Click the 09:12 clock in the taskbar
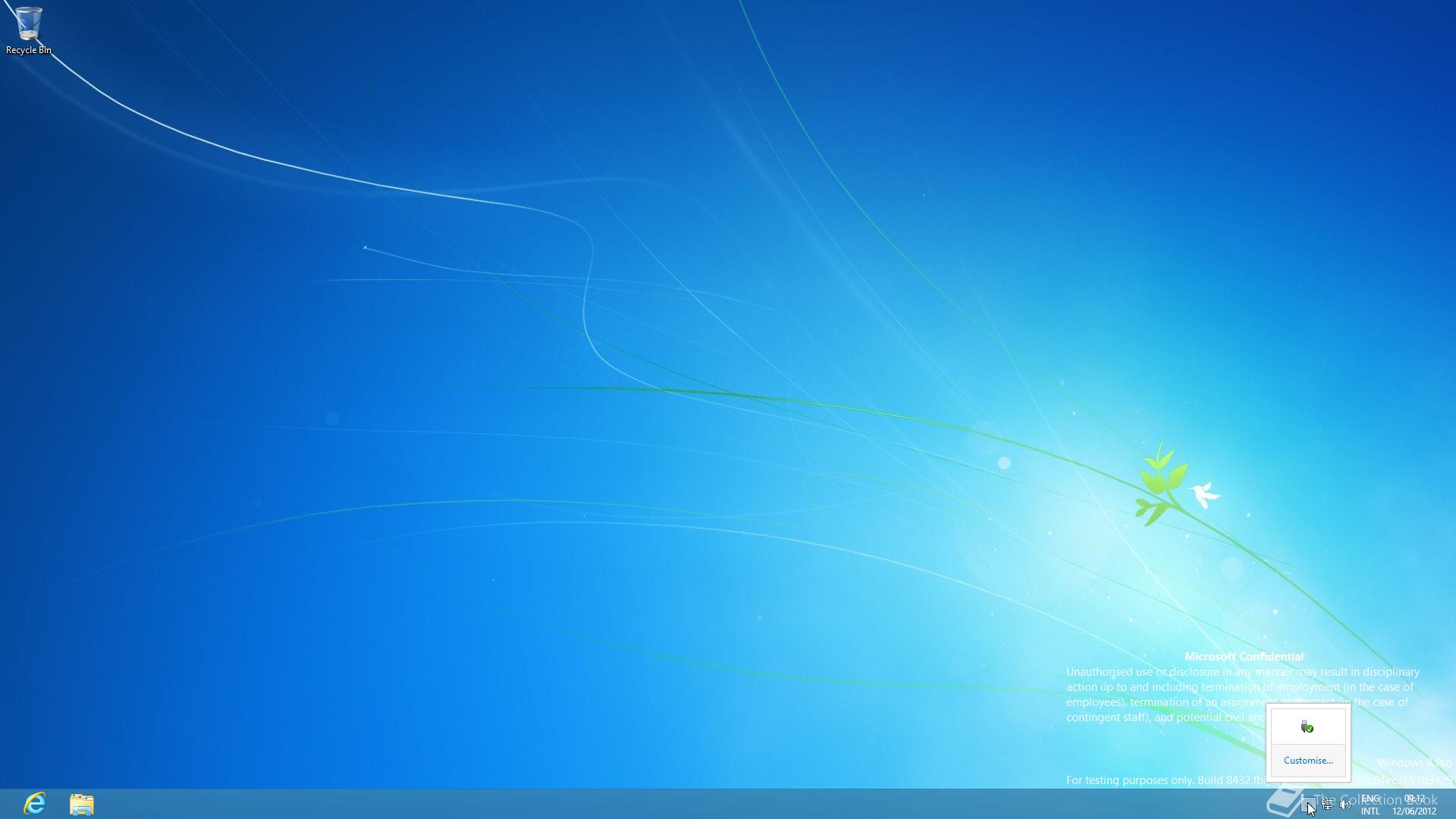Viewport: 1456px width, 819px height. 1414,799
